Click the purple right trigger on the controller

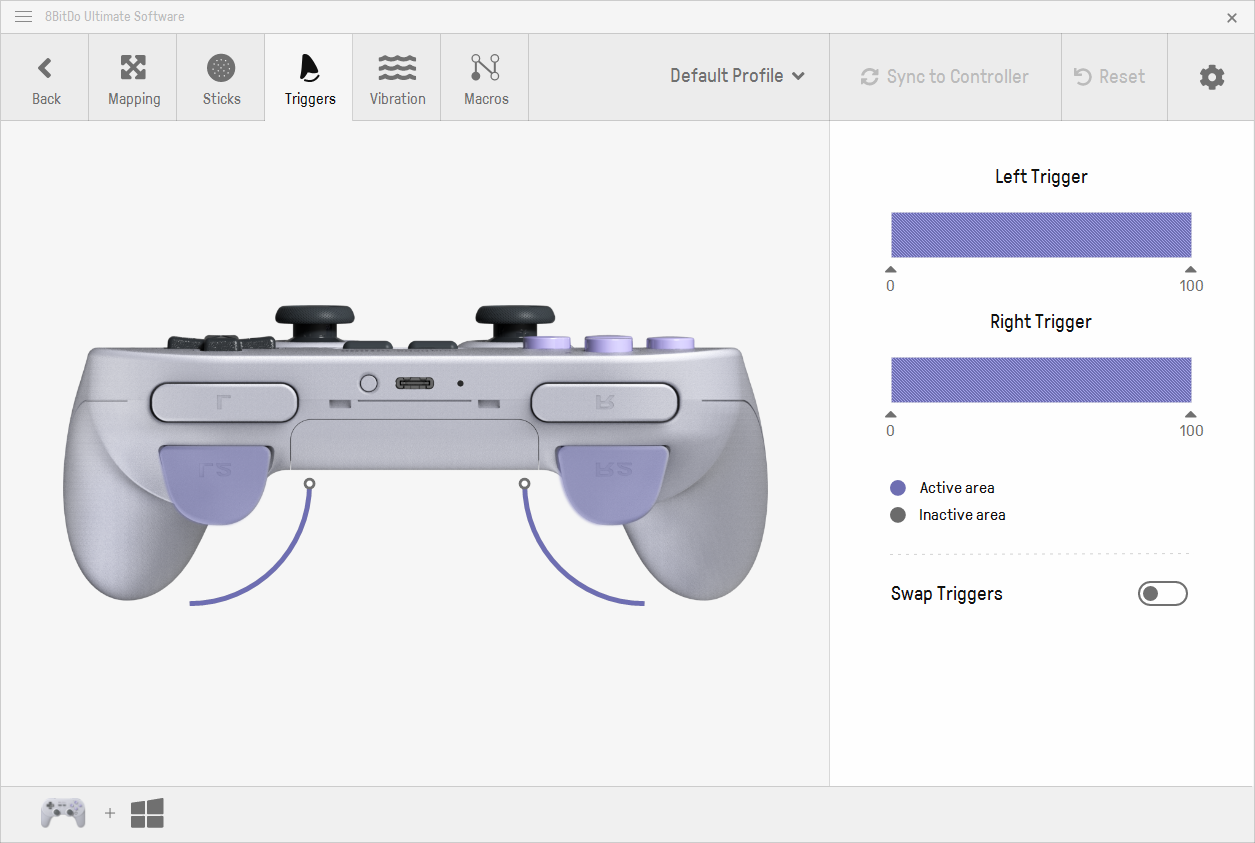coord(613,484)
